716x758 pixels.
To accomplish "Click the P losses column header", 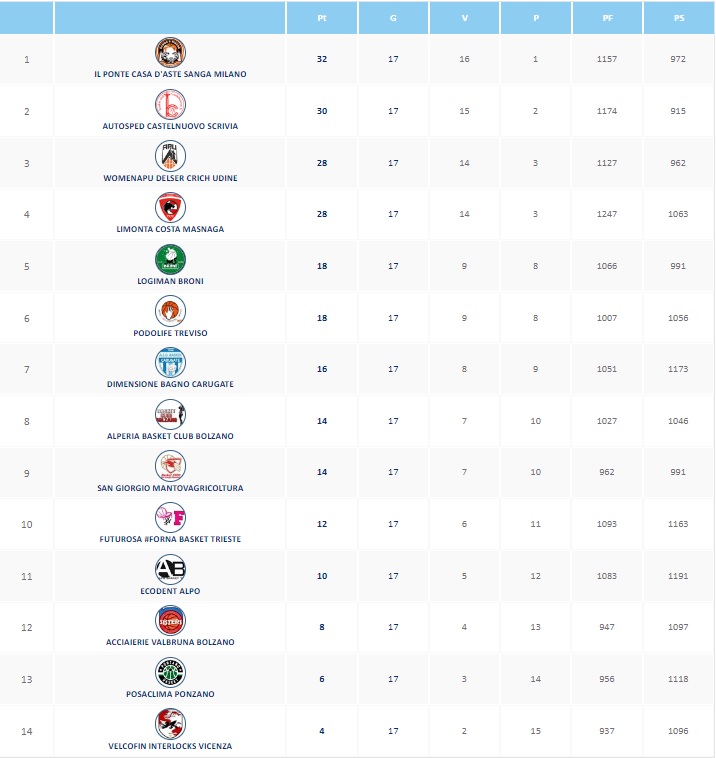I will [x=536, y=18].
